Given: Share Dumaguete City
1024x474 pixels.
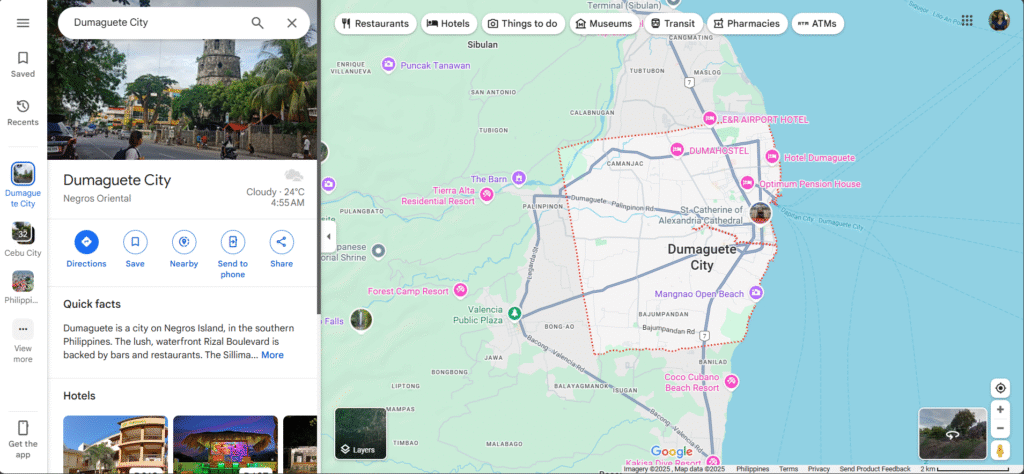Looking at the screenshot, I should point(281,249).
